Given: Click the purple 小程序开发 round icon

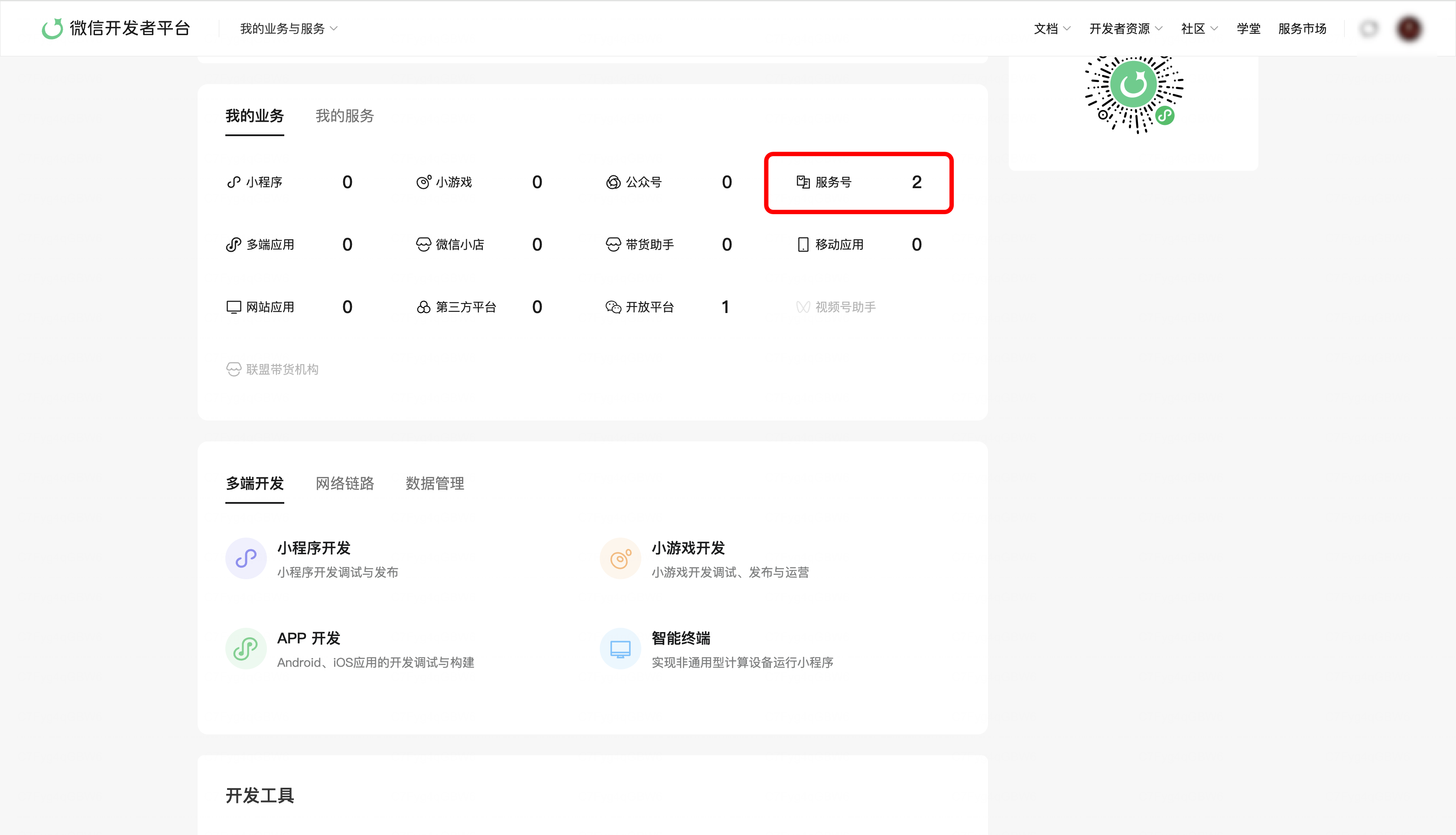Looking at the screenshot, I should [246, 558].
